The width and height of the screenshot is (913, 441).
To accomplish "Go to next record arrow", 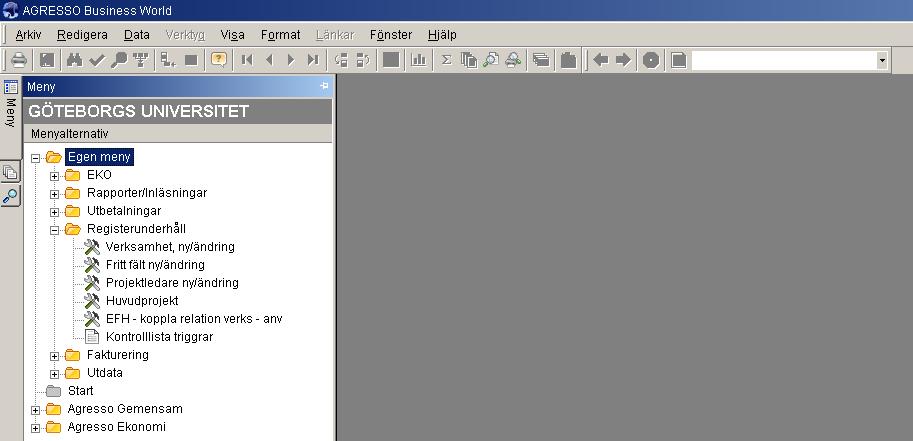I will pyautogui.click(x=291, y=60).
